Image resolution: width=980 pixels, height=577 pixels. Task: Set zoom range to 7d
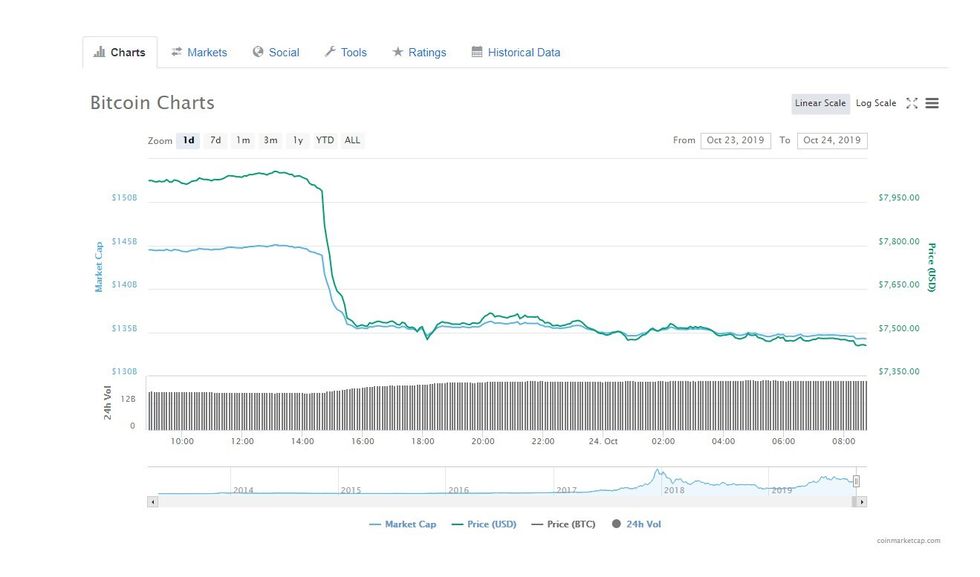[x=215, y=141]
